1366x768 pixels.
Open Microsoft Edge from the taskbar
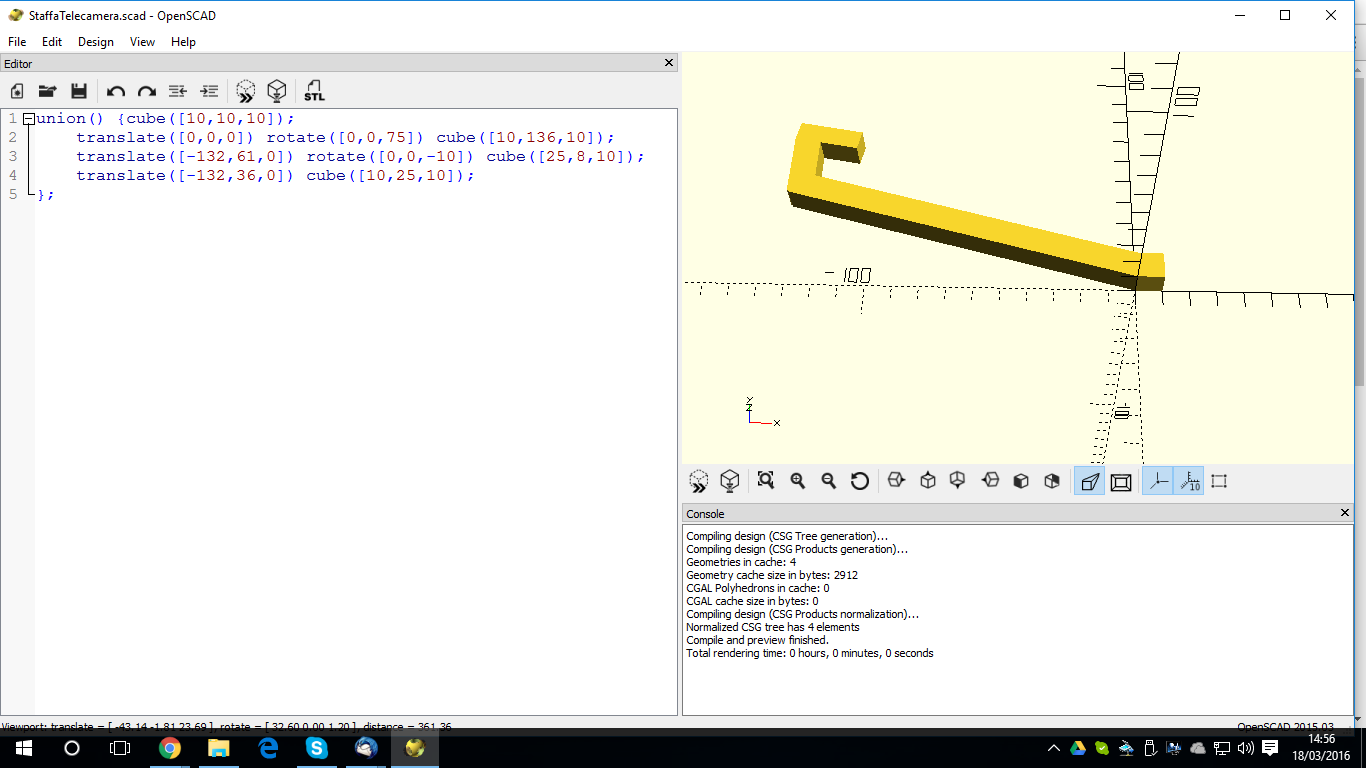[268, 748]
